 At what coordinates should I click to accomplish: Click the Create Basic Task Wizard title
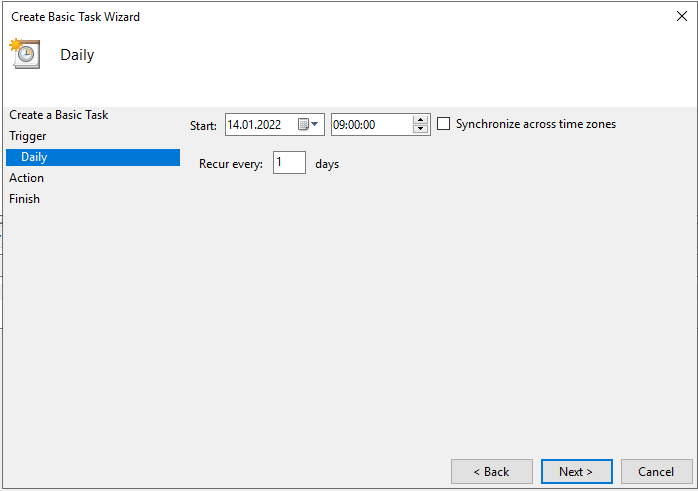point(76,17)
